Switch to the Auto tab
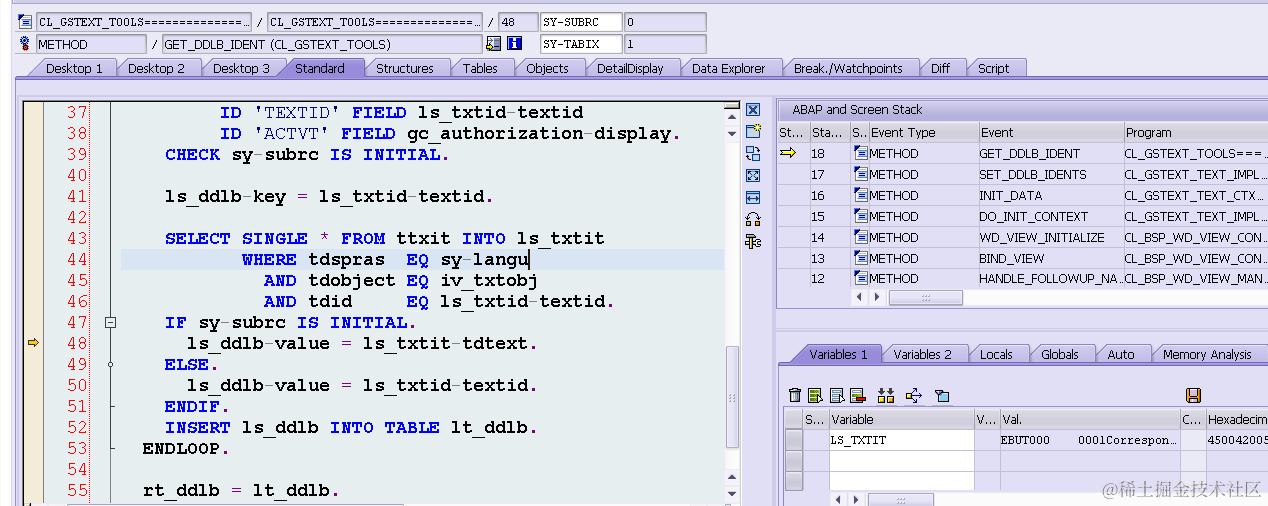 [x=1121, y=354]
